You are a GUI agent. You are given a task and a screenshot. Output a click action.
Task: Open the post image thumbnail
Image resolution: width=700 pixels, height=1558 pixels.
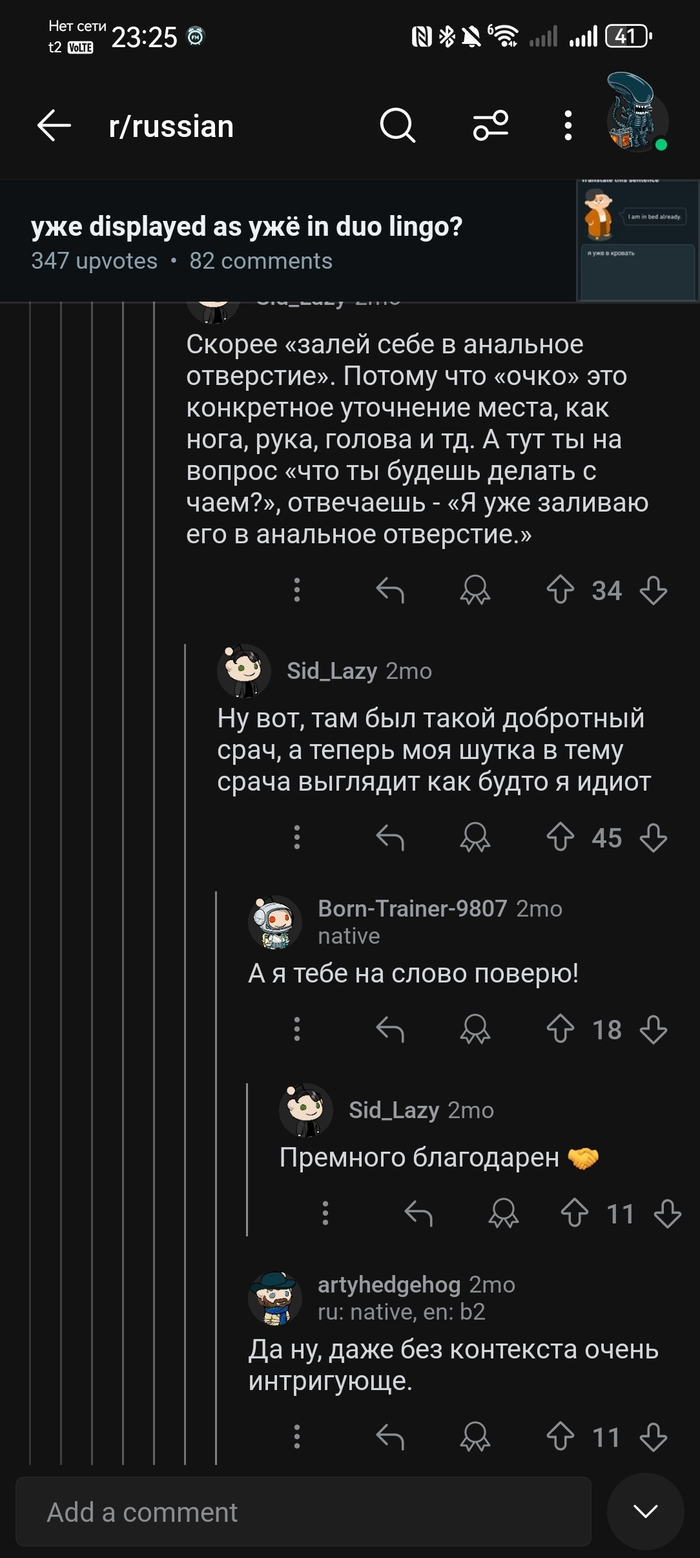pyautogui.click(x=637, y=240)
